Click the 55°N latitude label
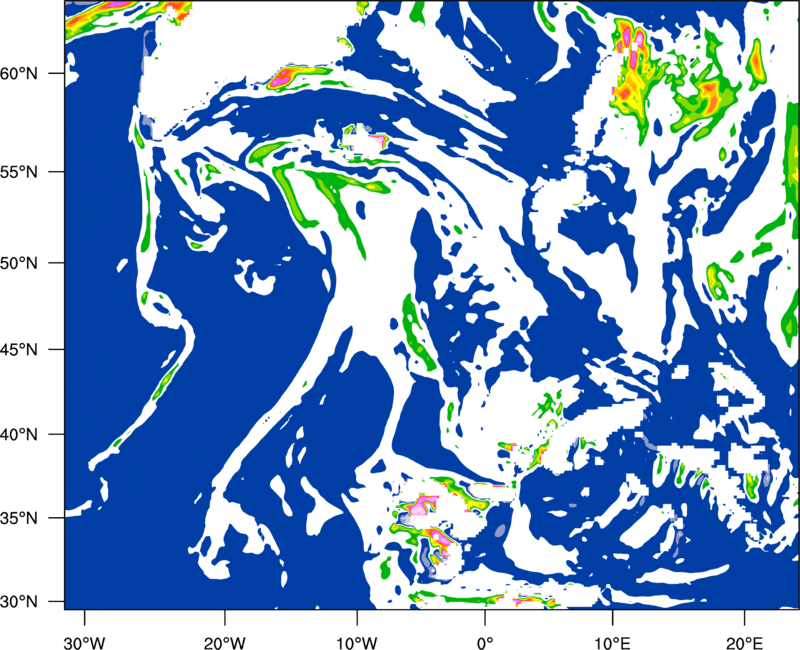Screen dimensions: 800x650 pos(19,172)
